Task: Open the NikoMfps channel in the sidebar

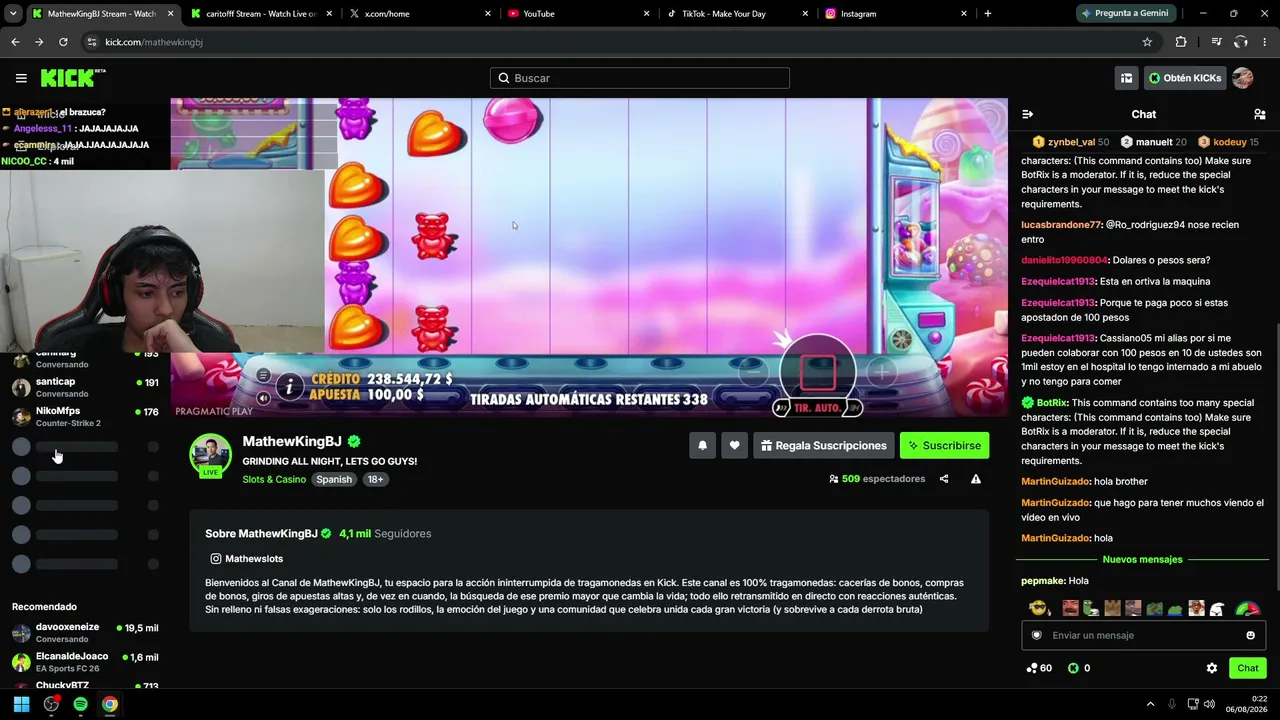Action: click(x=85, y=416)
